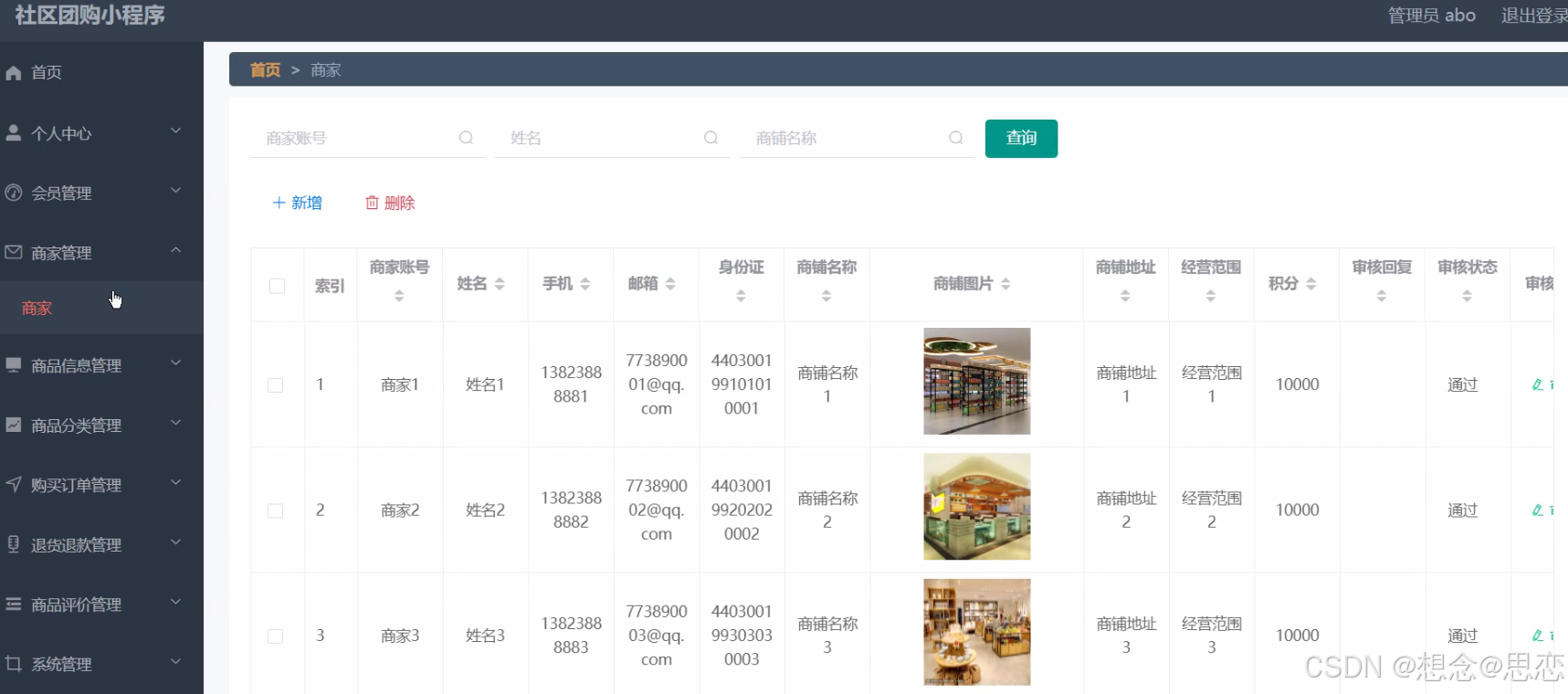Expand the 退货退款管理 menu chevron
Image resolution: width=1568 pixels, height=694 pixels.
[175, 542]
